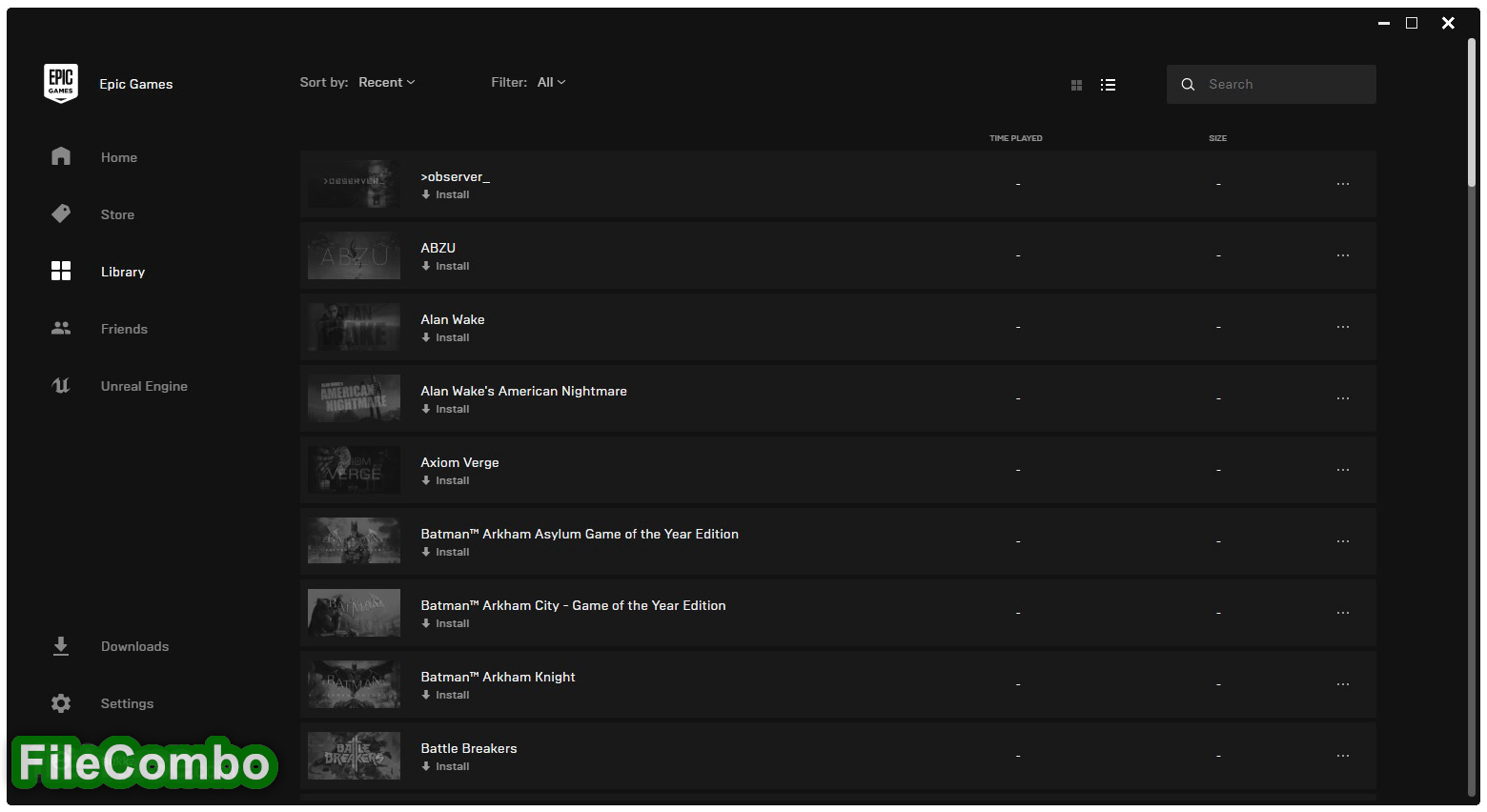Open more options for Arkham Knight
Image resolution: width=1487 pixels, height=812 pixels.
point(1343,684)
